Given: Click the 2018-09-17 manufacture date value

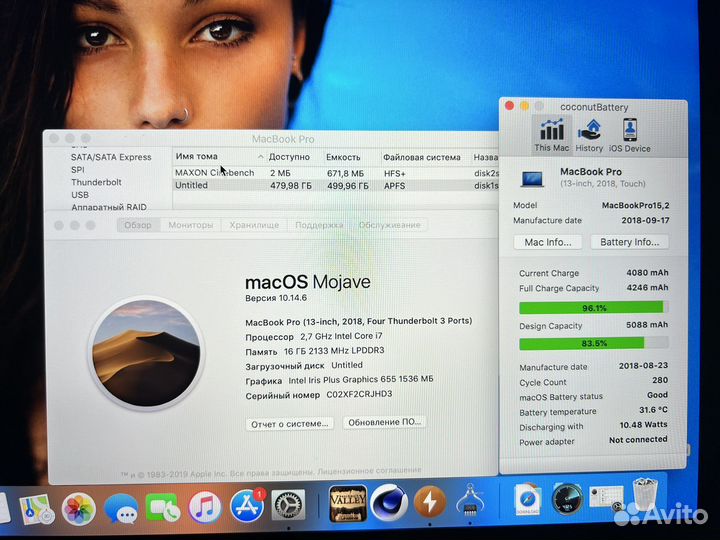Looking at the screenshot, I should 645,220.
